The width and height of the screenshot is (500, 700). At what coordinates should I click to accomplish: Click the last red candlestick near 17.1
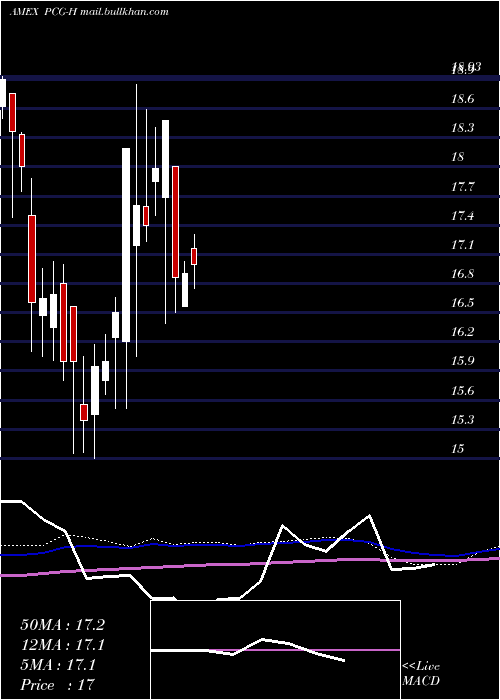(194, 257)
